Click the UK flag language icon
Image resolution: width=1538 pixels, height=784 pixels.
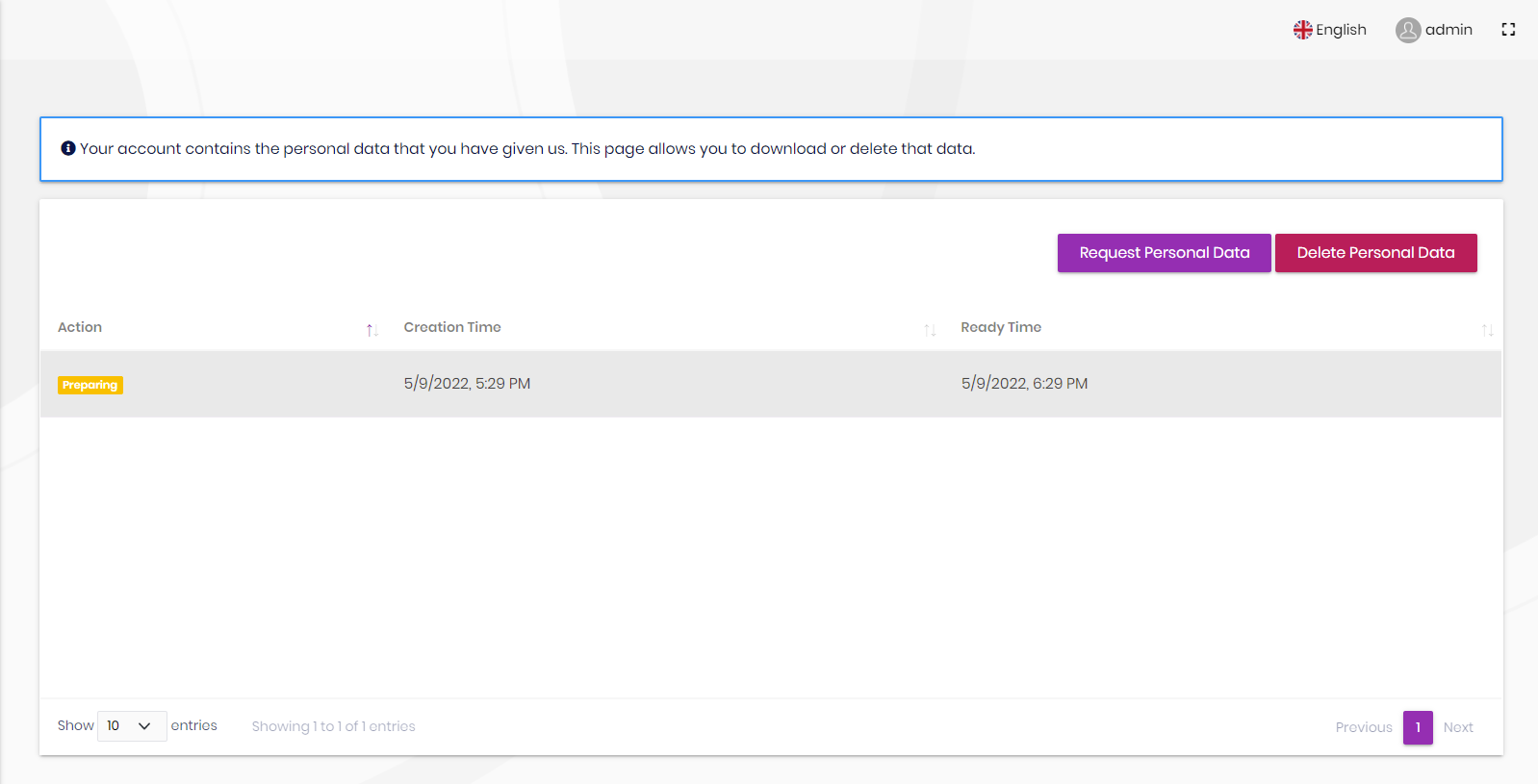point(1302,30)
